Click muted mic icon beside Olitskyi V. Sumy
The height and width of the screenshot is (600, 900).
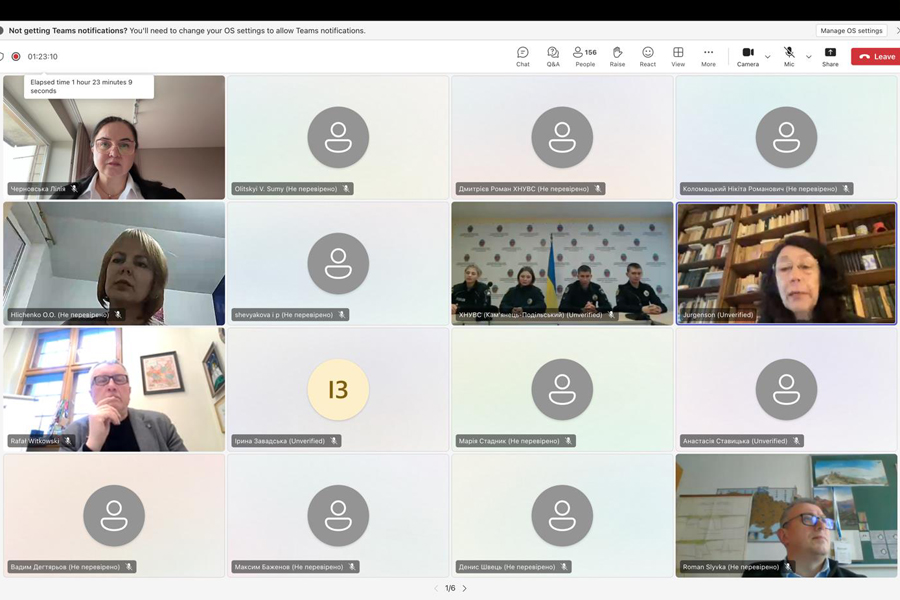click(346, 188)
